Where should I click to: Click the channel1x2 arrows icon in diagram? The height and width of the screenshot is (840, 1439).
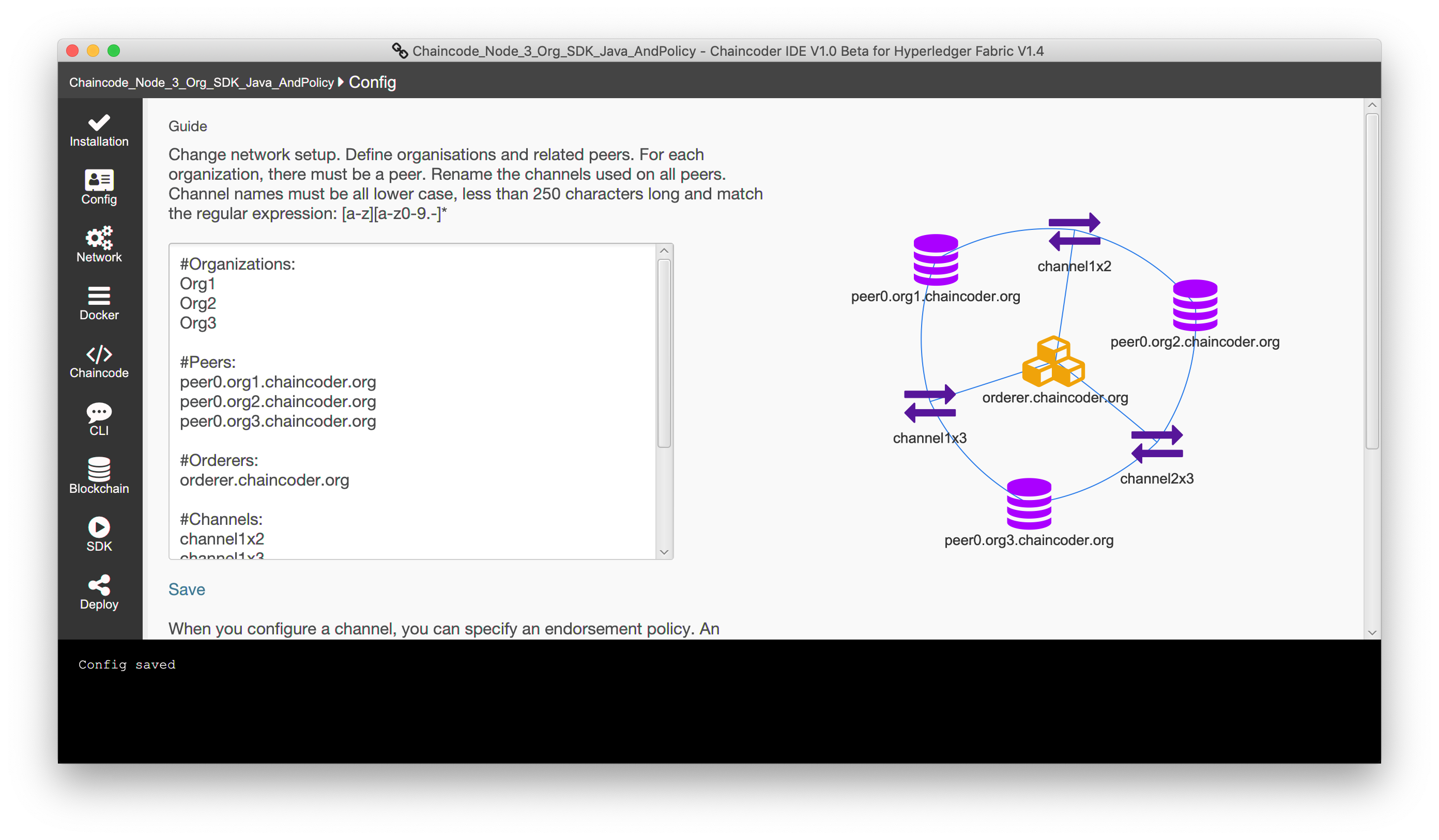[x=1074, y=231]
